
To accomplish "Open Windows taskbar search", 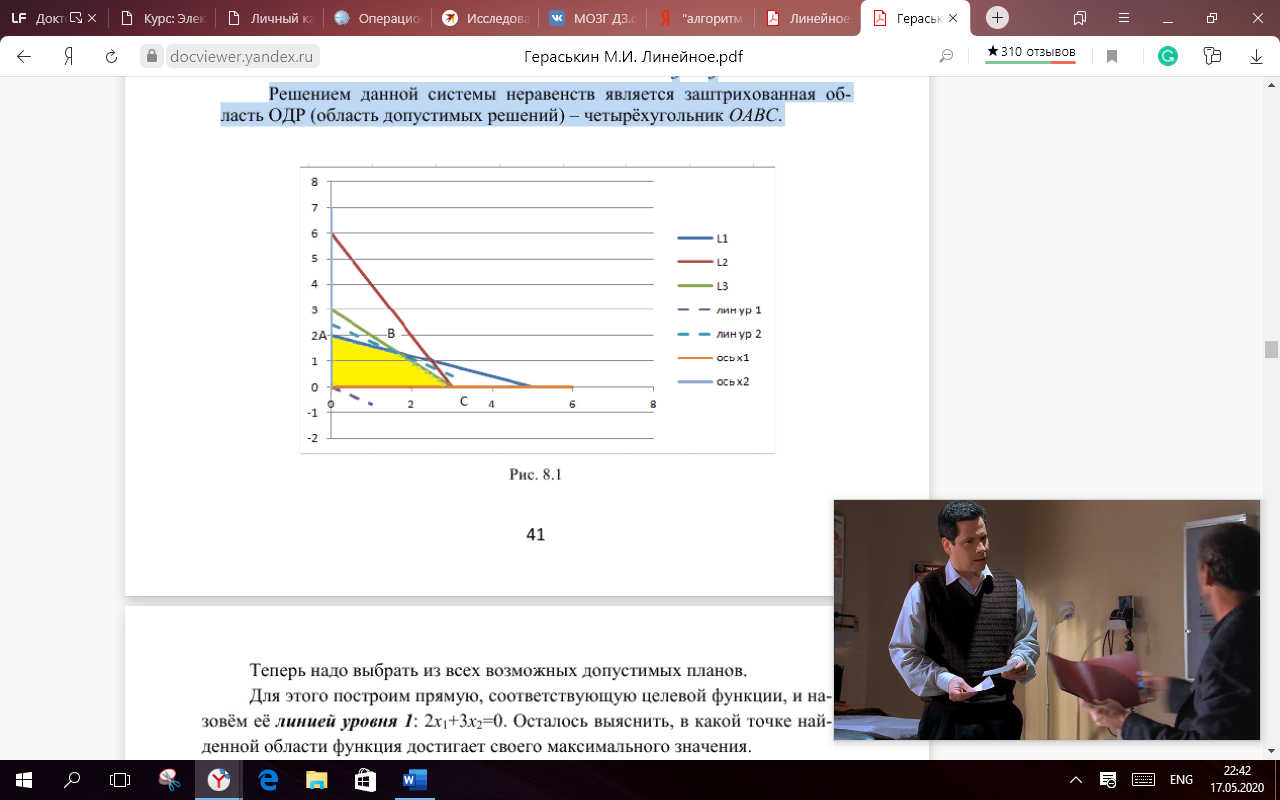I will [72, 779].
